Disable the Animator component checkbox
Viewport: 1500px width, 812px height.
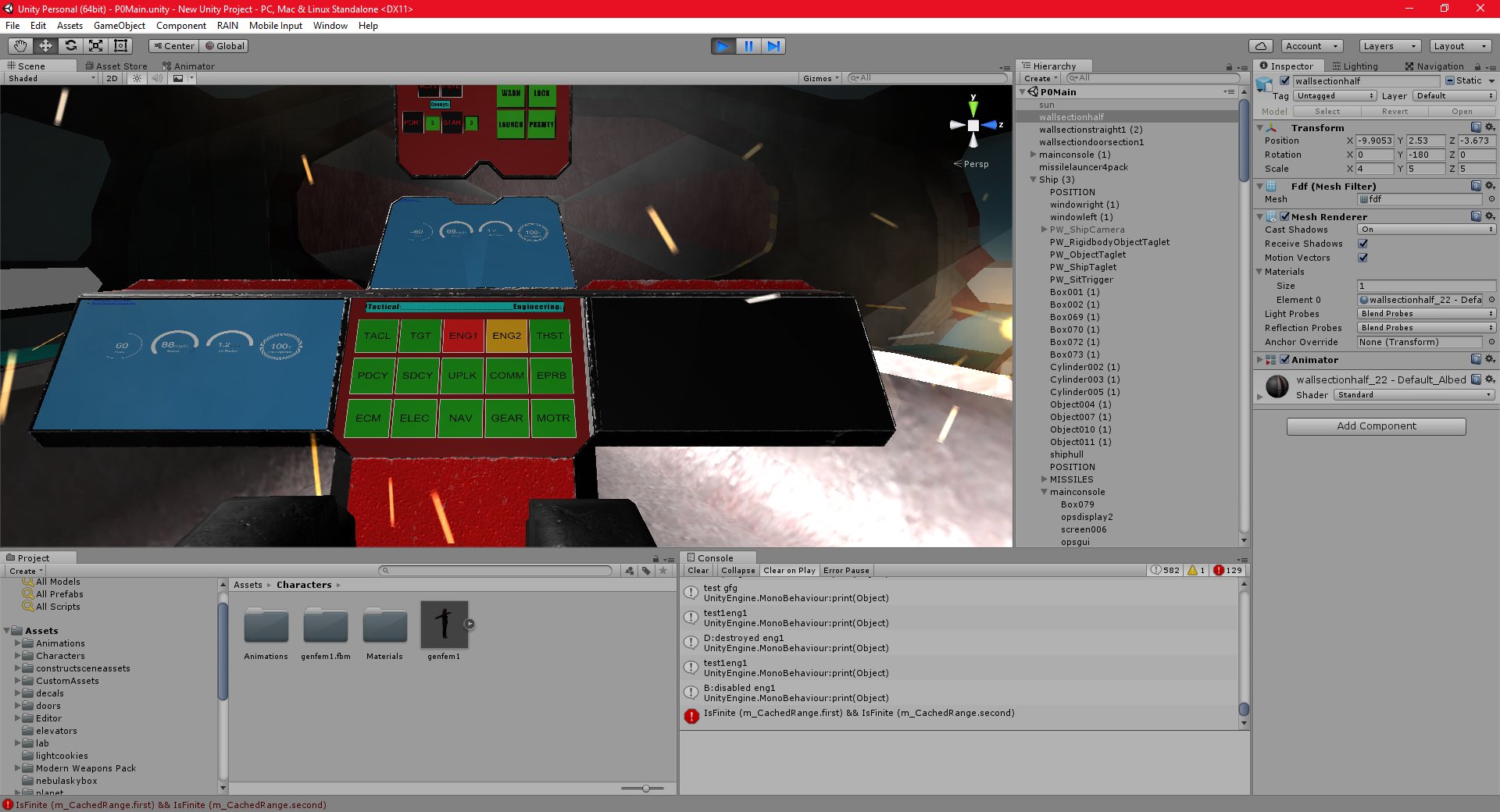1284,359
